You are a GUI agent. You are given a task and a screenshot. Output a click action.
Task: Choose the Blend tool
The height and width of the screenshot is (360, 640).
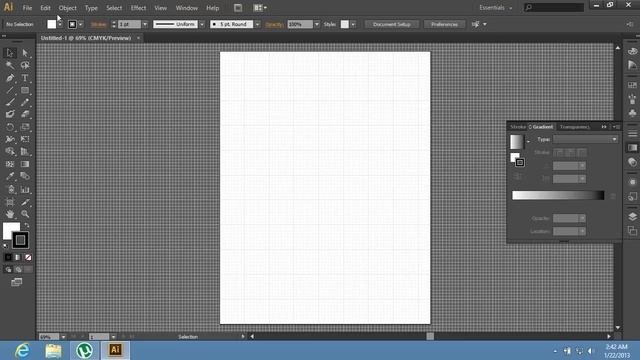point(25,176)
